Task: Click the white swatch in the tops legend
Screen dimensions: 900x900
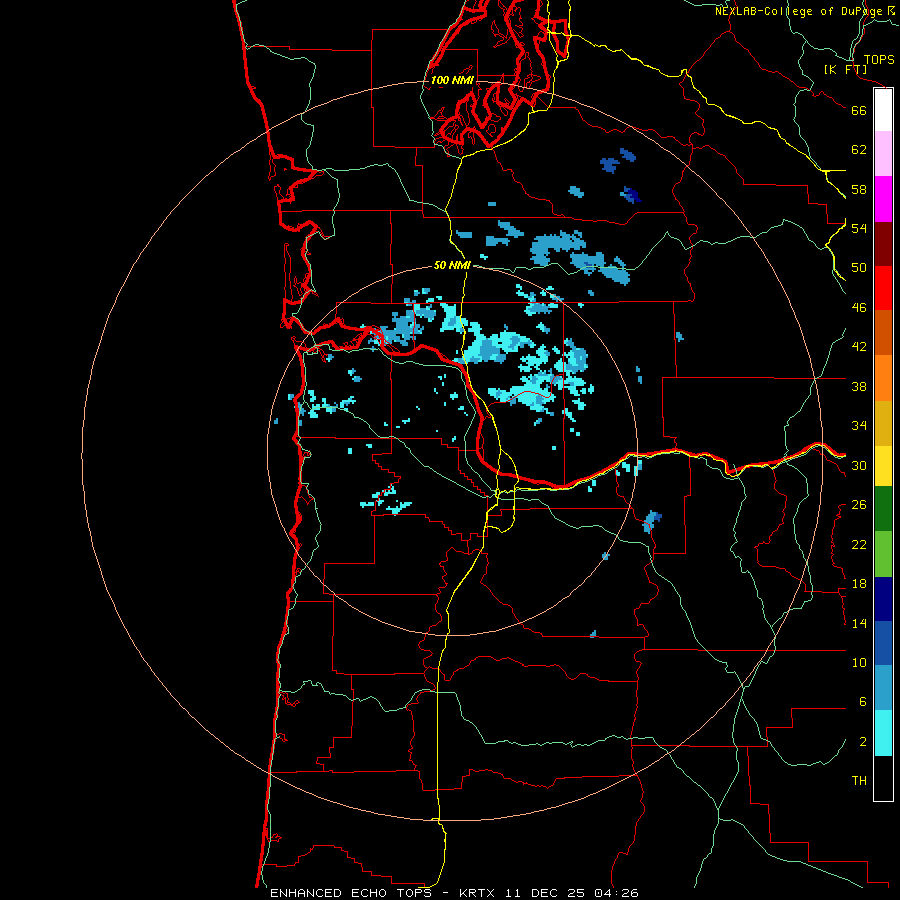Action: [883, 110]
